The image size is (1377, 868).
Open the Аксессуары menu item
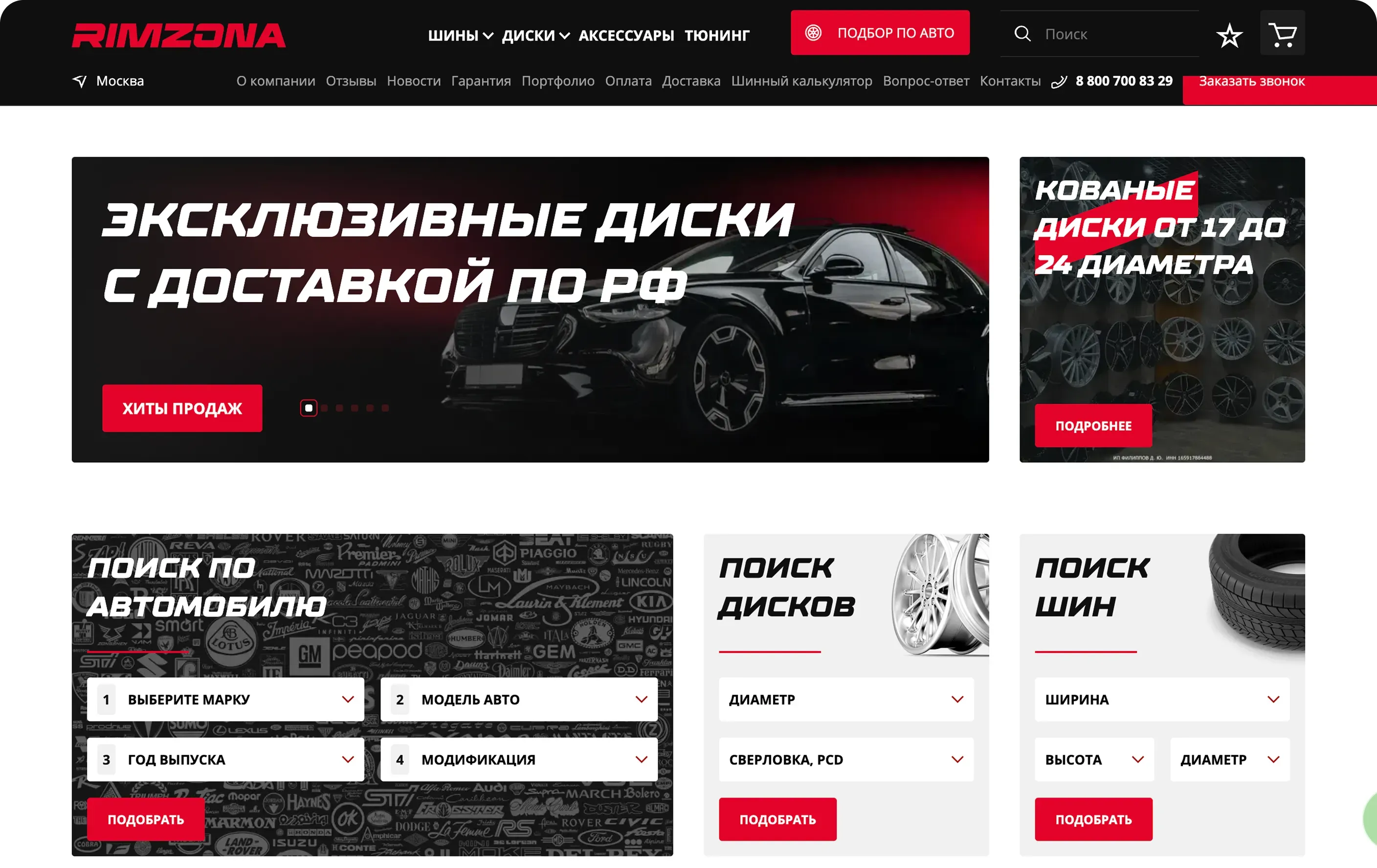pyautogui.click(x=626, y=35)
